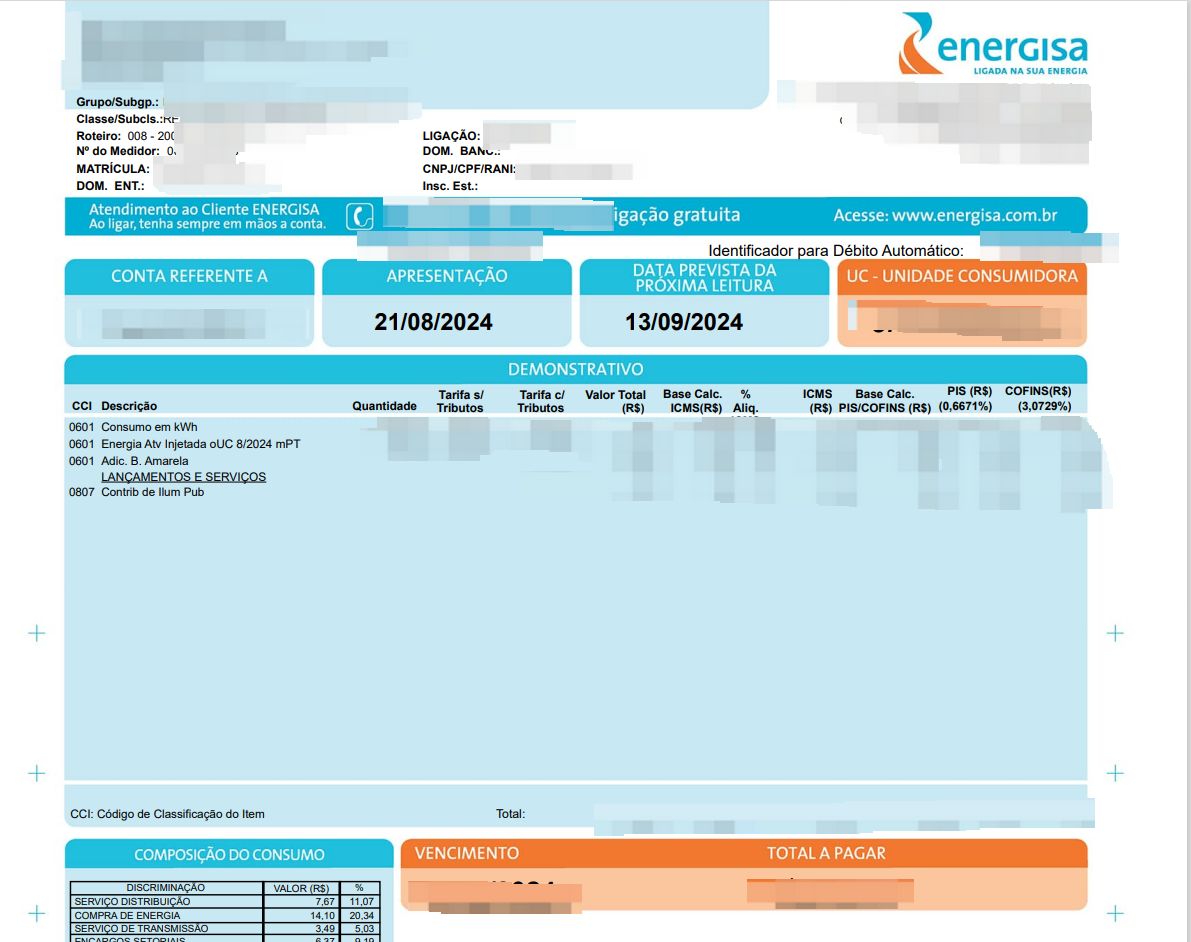Click the 'MATRÍCULA:' label
This screenshot has height=942, width=1191.
click(x=112, y=169)
